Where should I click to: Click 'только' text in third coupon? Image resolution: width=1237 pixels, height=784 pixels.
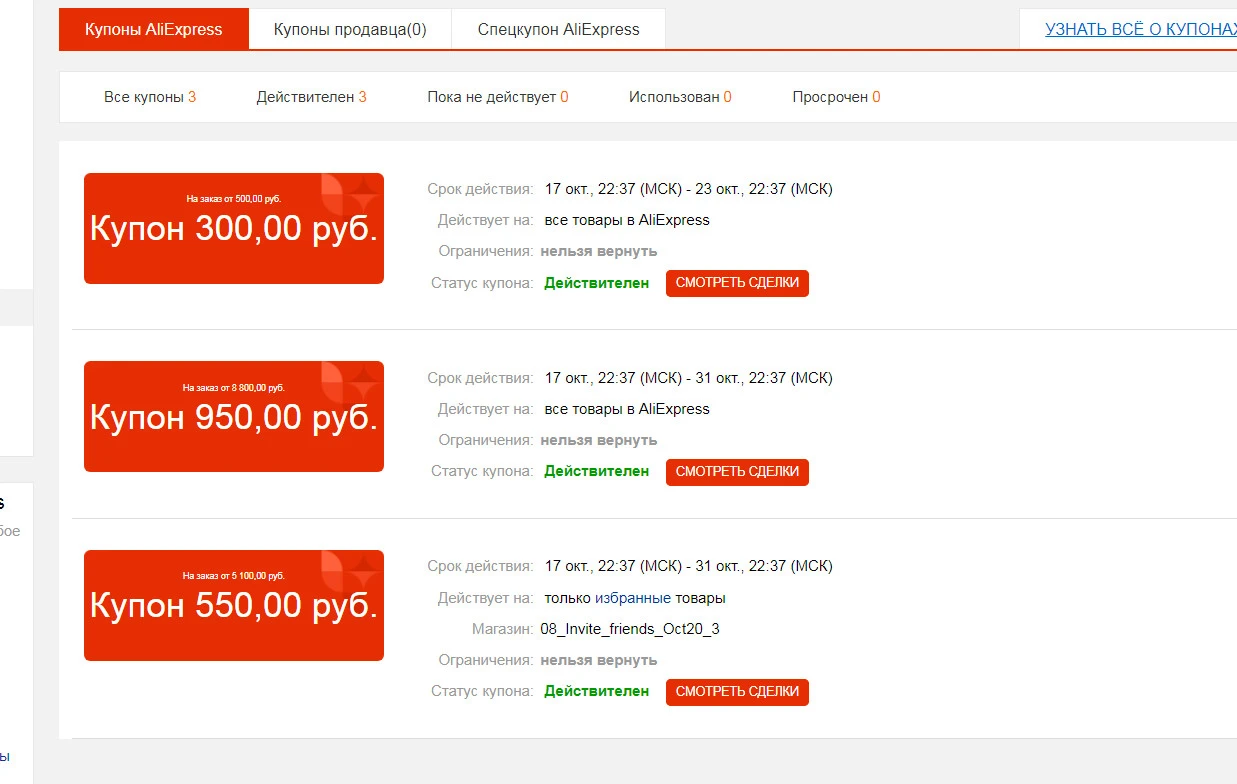pos(567,598)
